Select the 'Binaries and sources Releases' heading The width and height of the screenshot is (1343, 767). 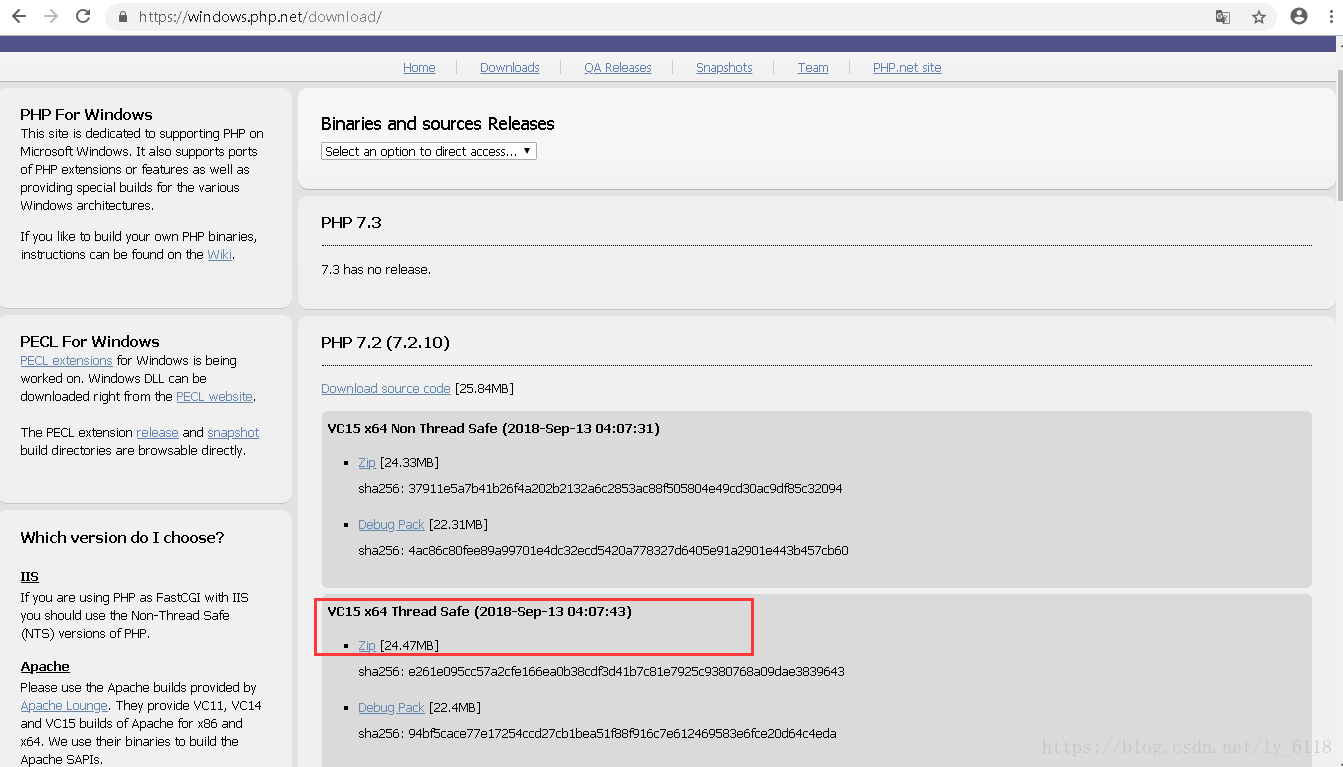pyautogui.click(x=437, y=124)
